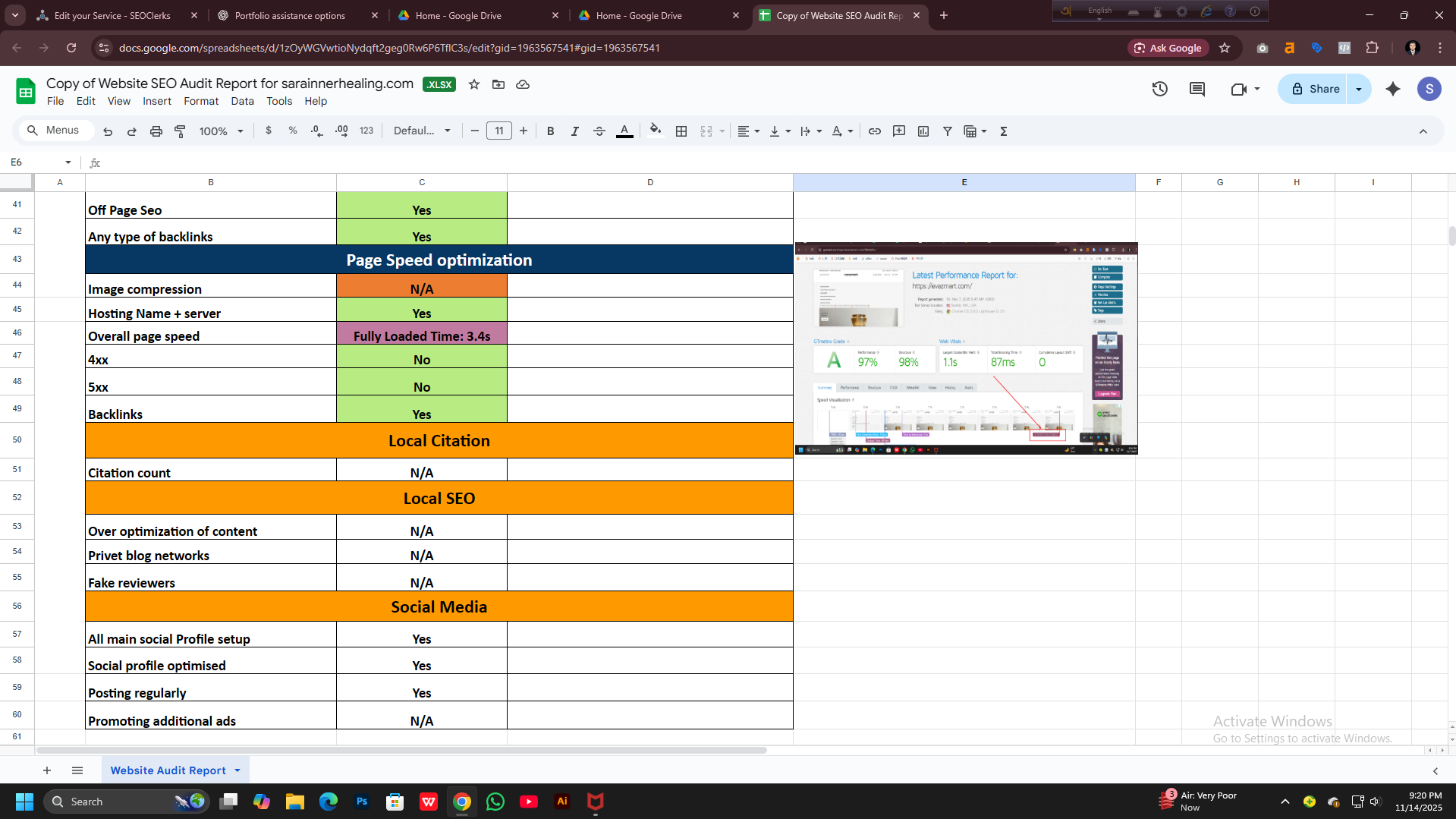1456x819 pixels.
Task: Click the performance report screenshot image
Action: 965,348
